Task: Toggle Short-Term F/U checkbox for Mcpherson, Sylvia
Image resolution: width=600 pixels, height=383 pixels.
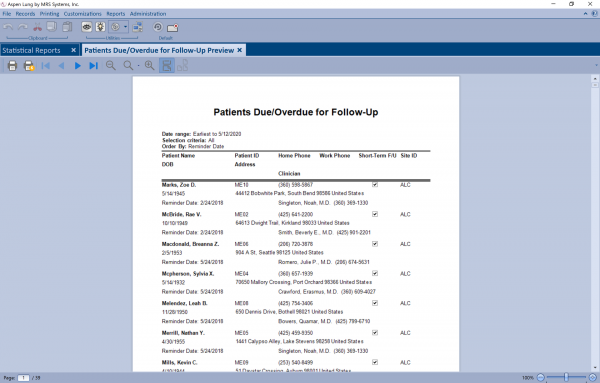Action: 375,273
